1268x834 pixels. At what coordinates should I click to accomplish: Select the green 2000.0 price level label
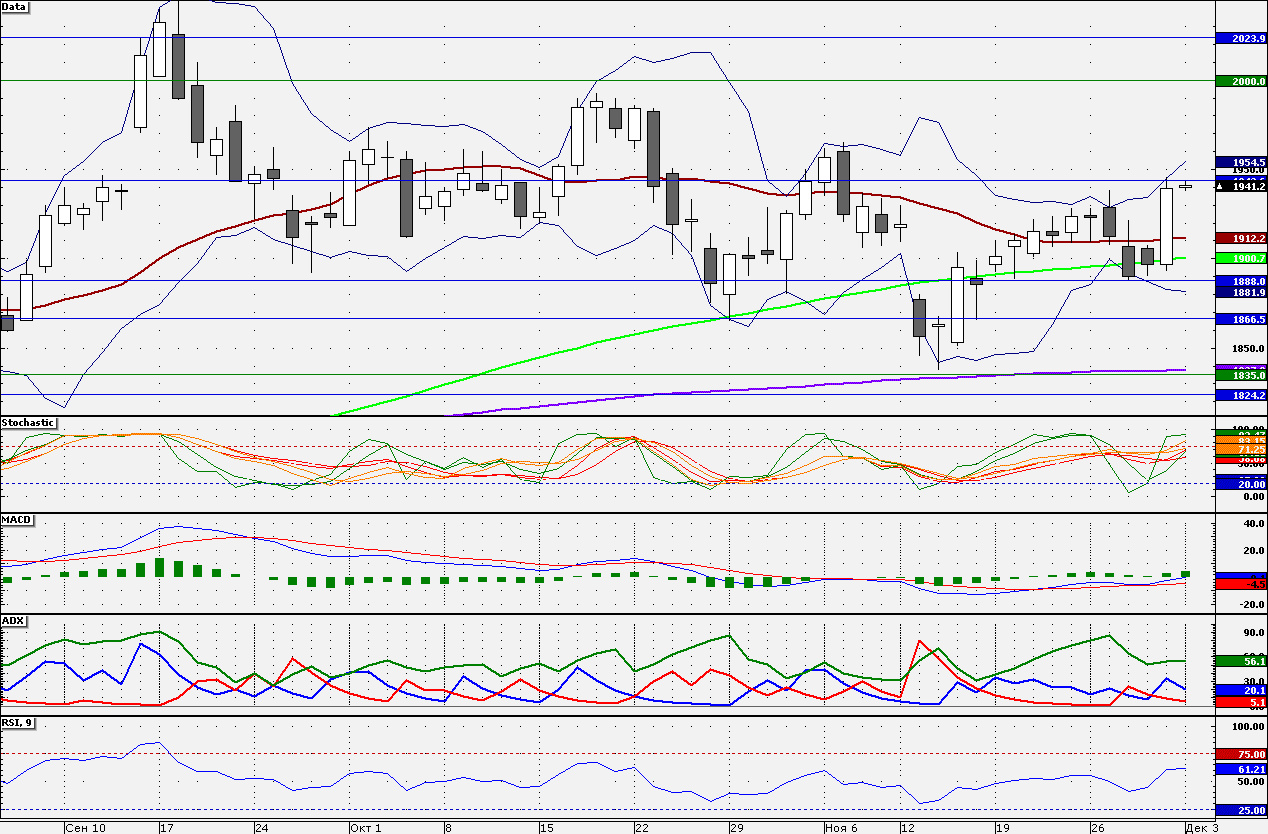click(1242, 81)
